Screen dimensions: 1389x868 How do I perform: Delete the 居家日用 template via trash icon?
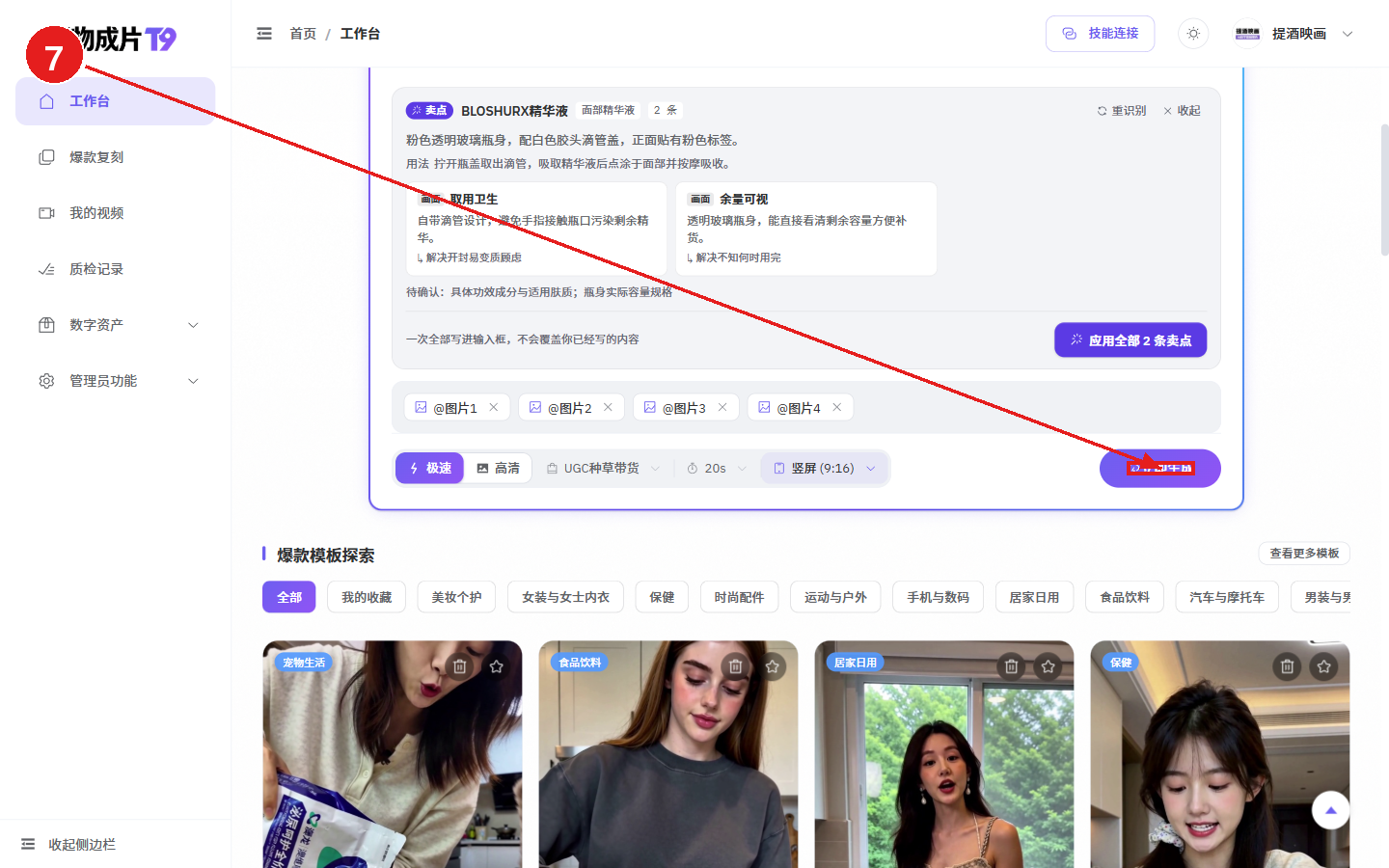pyautogui.click(x=1012, y=666)
